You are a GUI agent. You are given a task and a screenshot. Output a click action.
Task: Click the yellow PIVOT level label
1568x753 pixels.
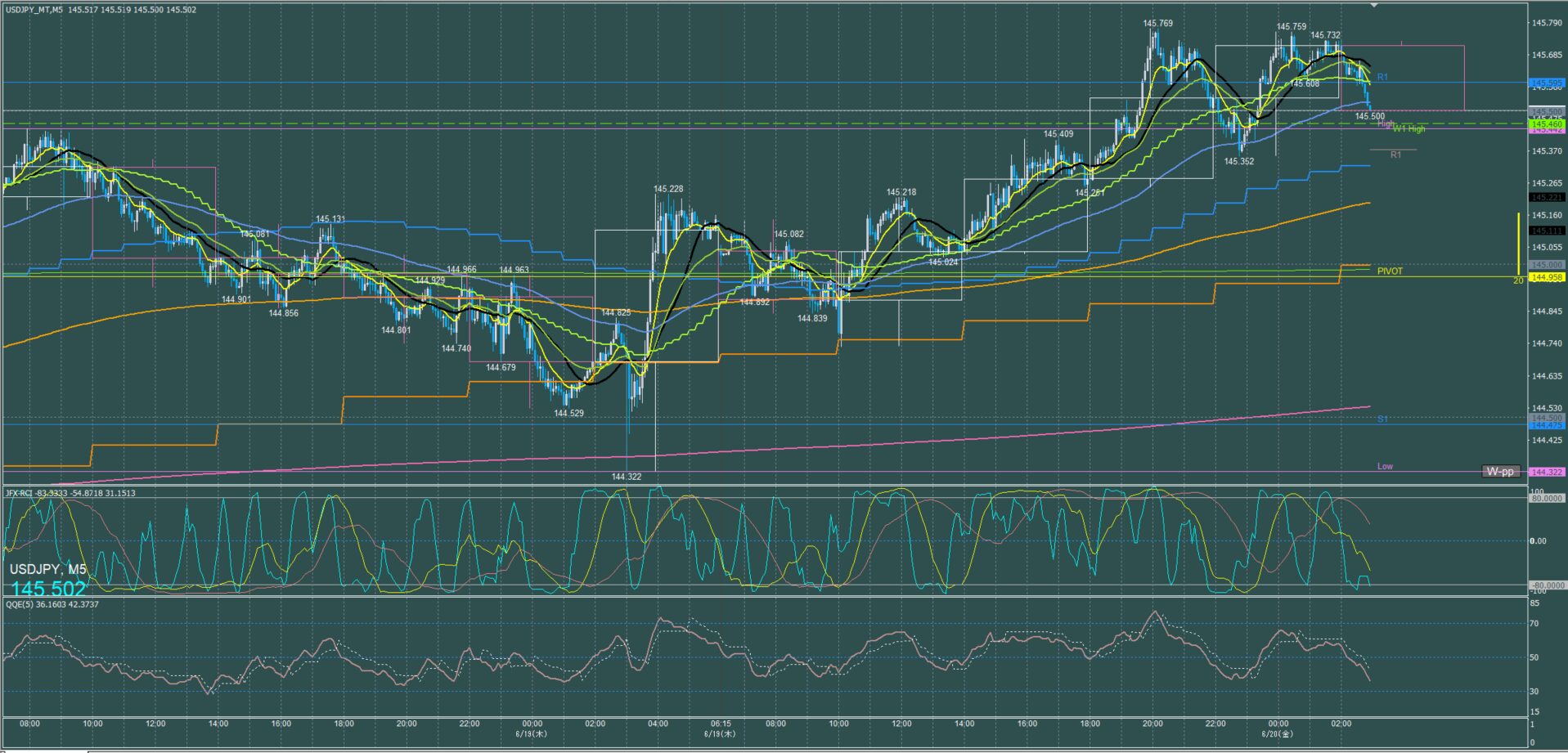[x=1390, y=271]
